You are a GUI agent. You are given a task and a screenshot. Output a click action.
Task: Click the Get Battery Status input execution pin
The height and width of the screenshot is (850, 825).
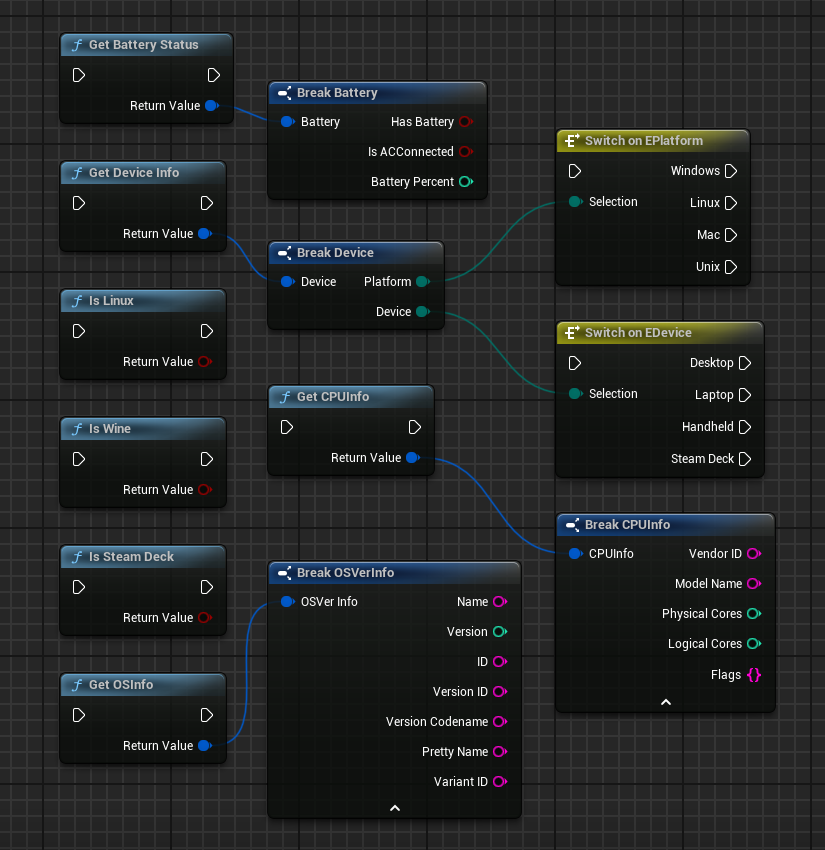[x=79, y=75]
